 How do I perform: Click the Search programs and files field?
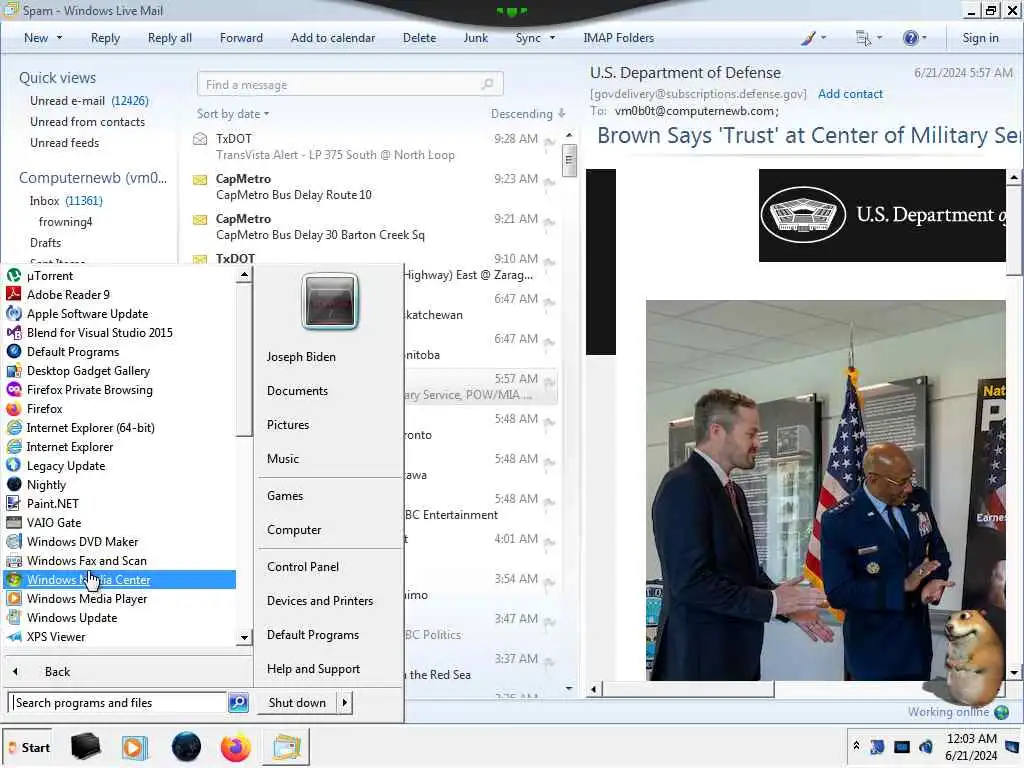coord(118,703)
